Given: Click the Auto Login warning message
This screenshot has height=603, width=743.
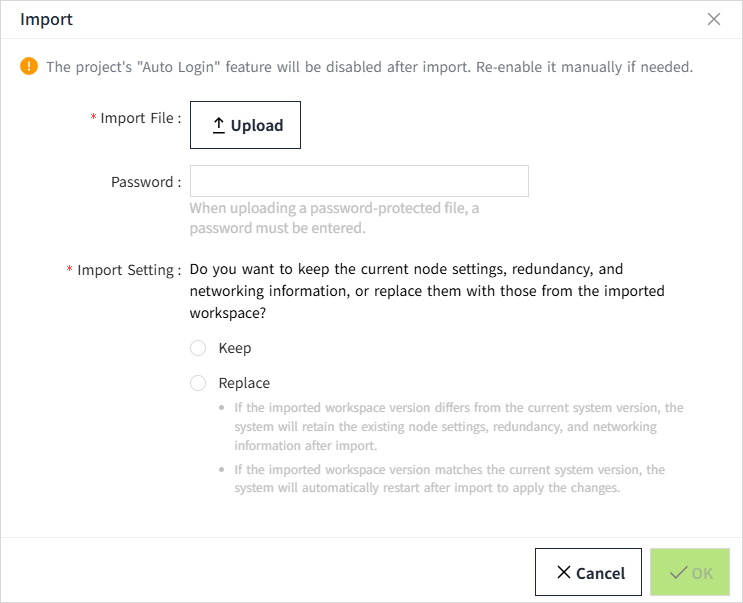Looking at the screenshot, I should 370,67.
